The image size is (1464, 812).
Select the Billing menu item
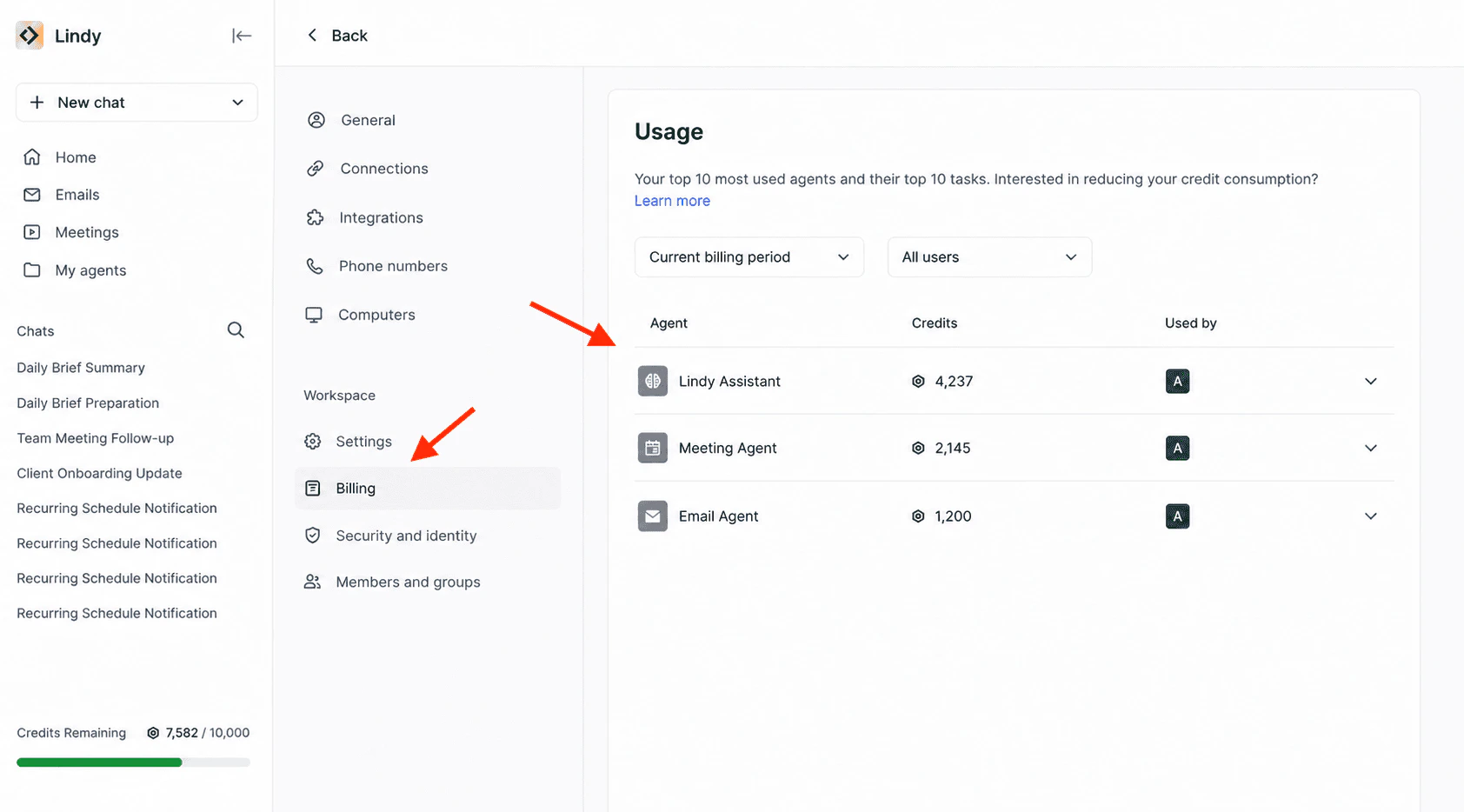point(428,489)
